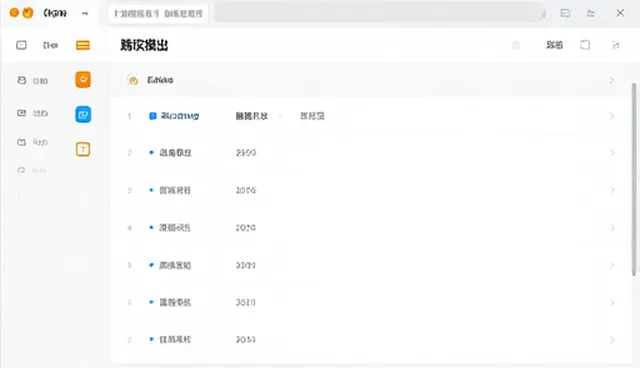Click the flag icon beside the close button

point(591,13)
